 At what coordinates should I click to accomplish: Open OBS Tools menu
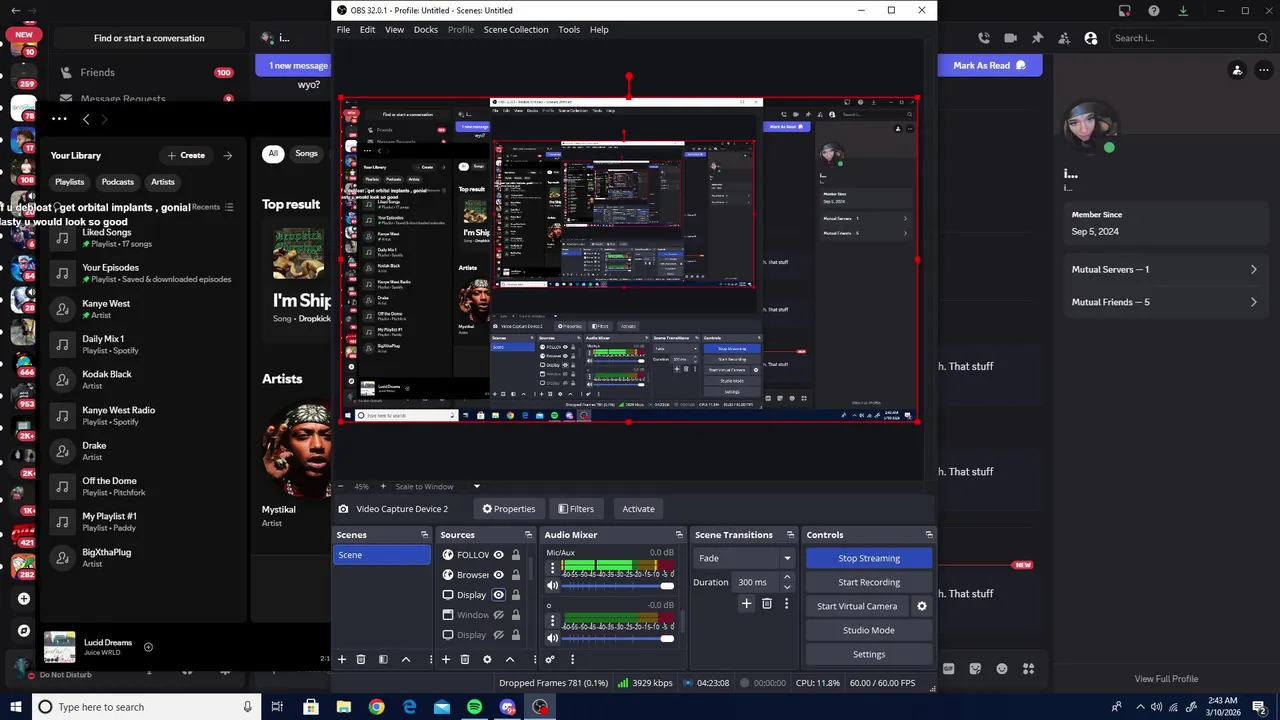tap(569, 30)
